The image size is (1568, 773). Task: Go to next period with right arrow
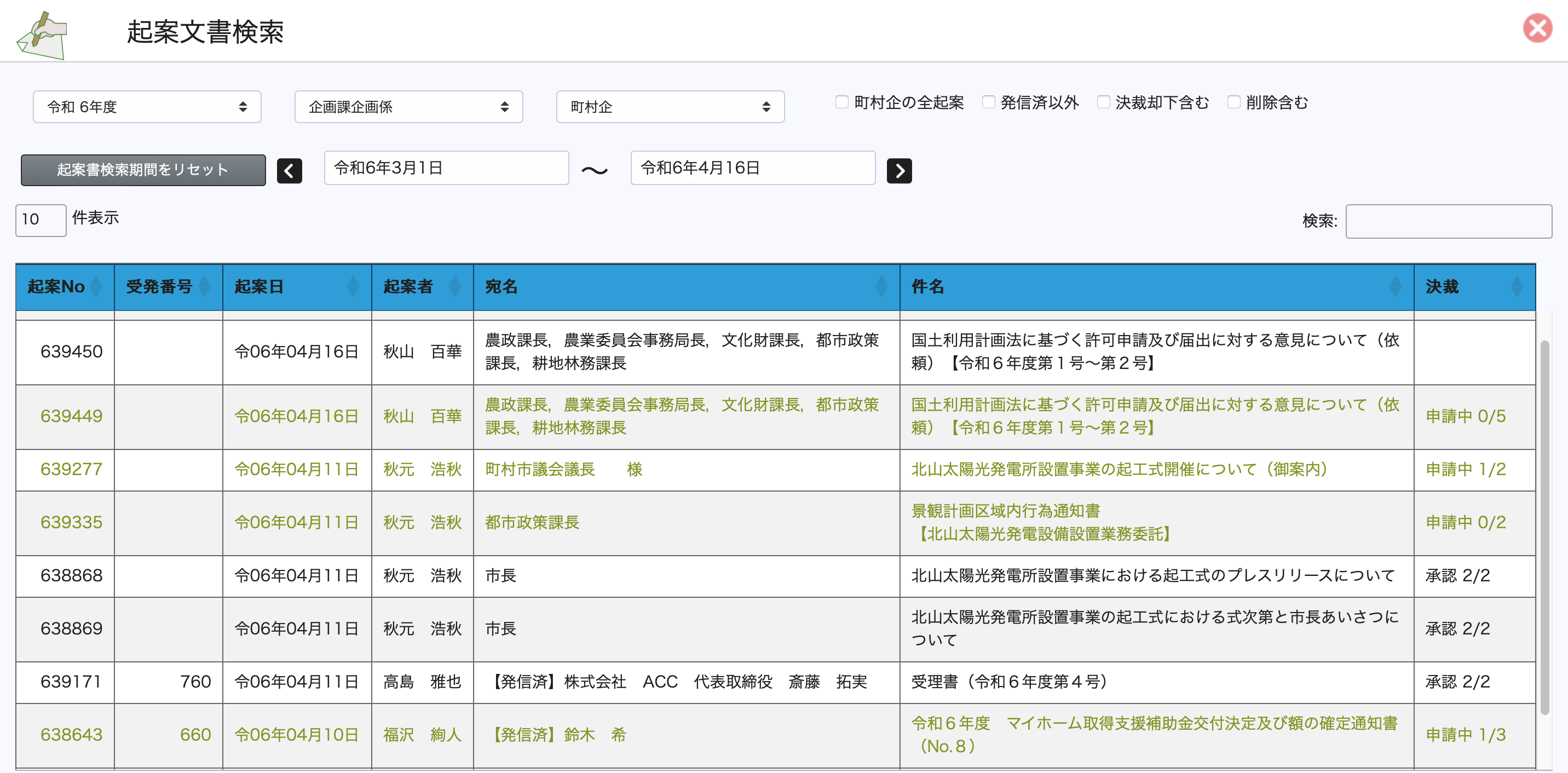pos(898,170)
